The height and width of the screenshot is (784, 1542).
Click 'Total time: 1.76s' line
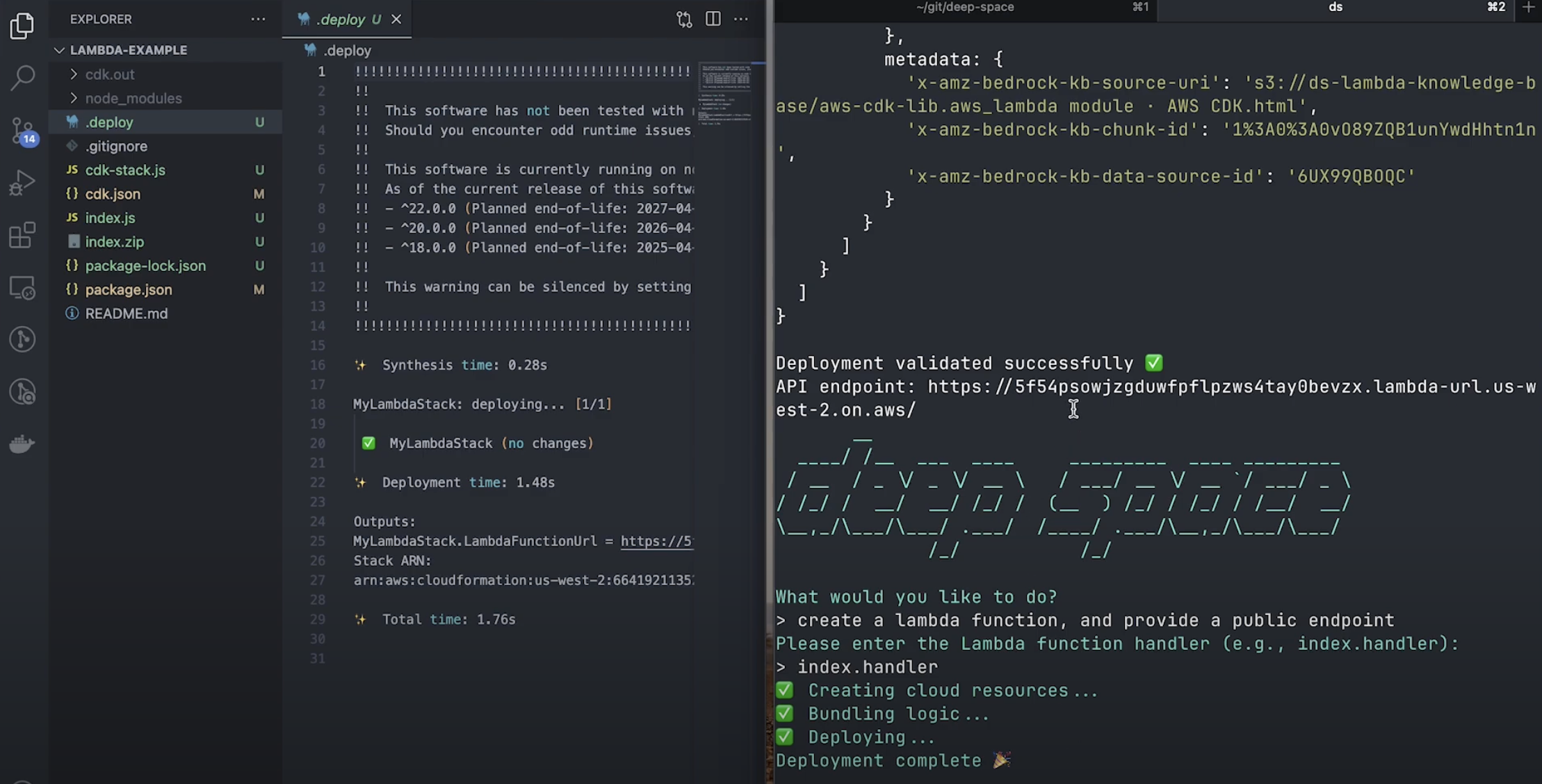tap(448, 619)
